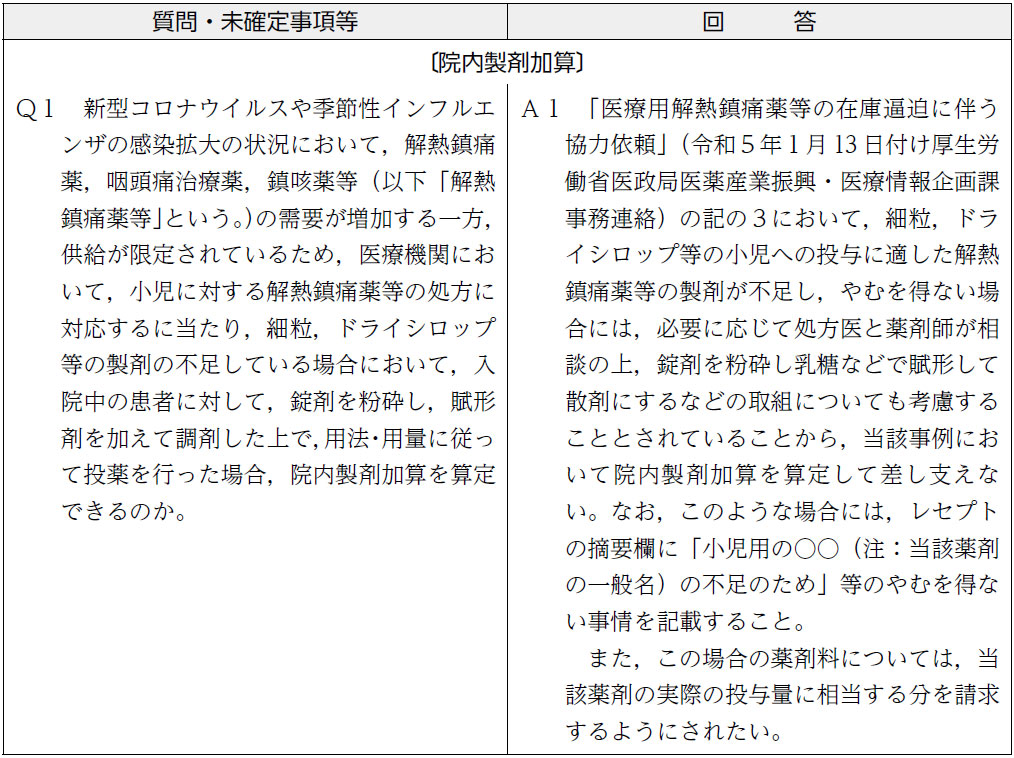The height and width of the screenshot is (758, 1014).
Task: Click the line '散剤にするなどの取組'
Action: point(782,402)
